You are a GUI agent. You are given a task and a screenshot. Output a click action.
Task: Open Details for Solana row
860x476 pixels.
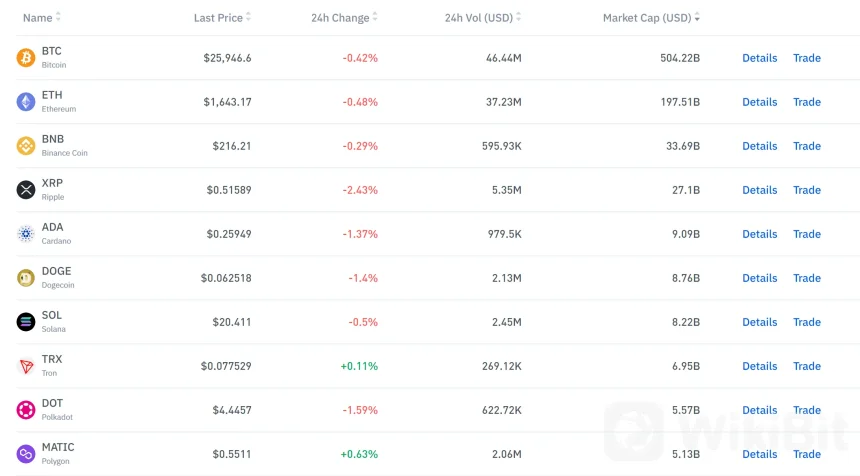tap(759, 322)
